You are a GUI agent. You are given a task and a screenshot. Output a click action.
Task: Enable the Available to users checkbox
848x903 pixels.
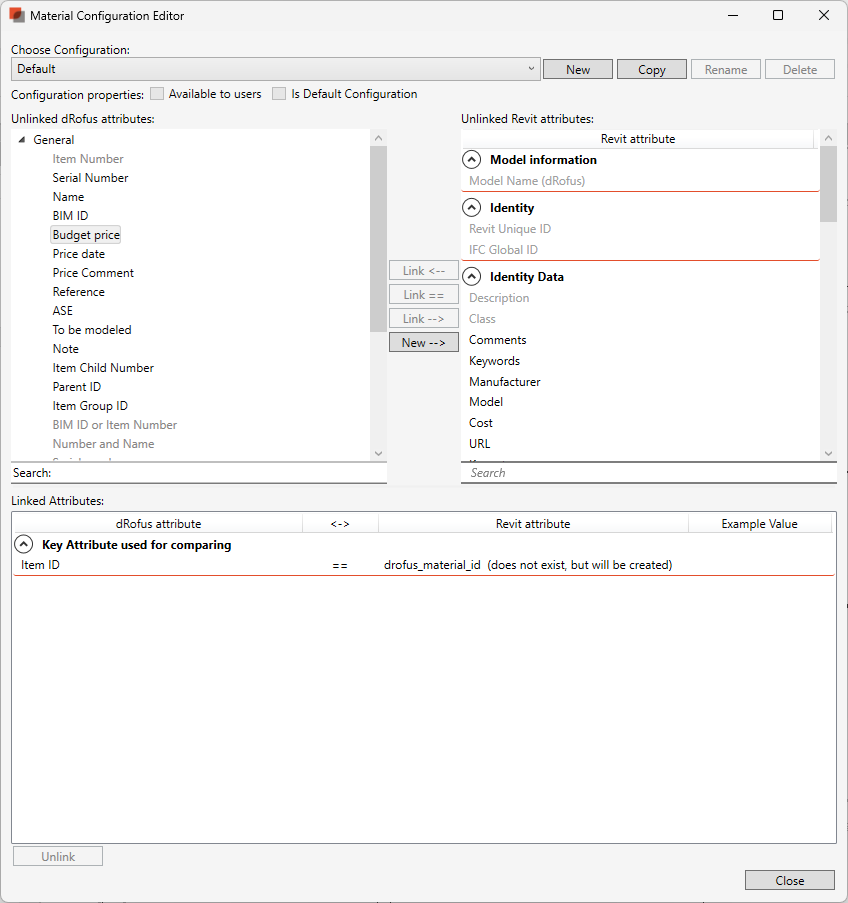point(157,94)
